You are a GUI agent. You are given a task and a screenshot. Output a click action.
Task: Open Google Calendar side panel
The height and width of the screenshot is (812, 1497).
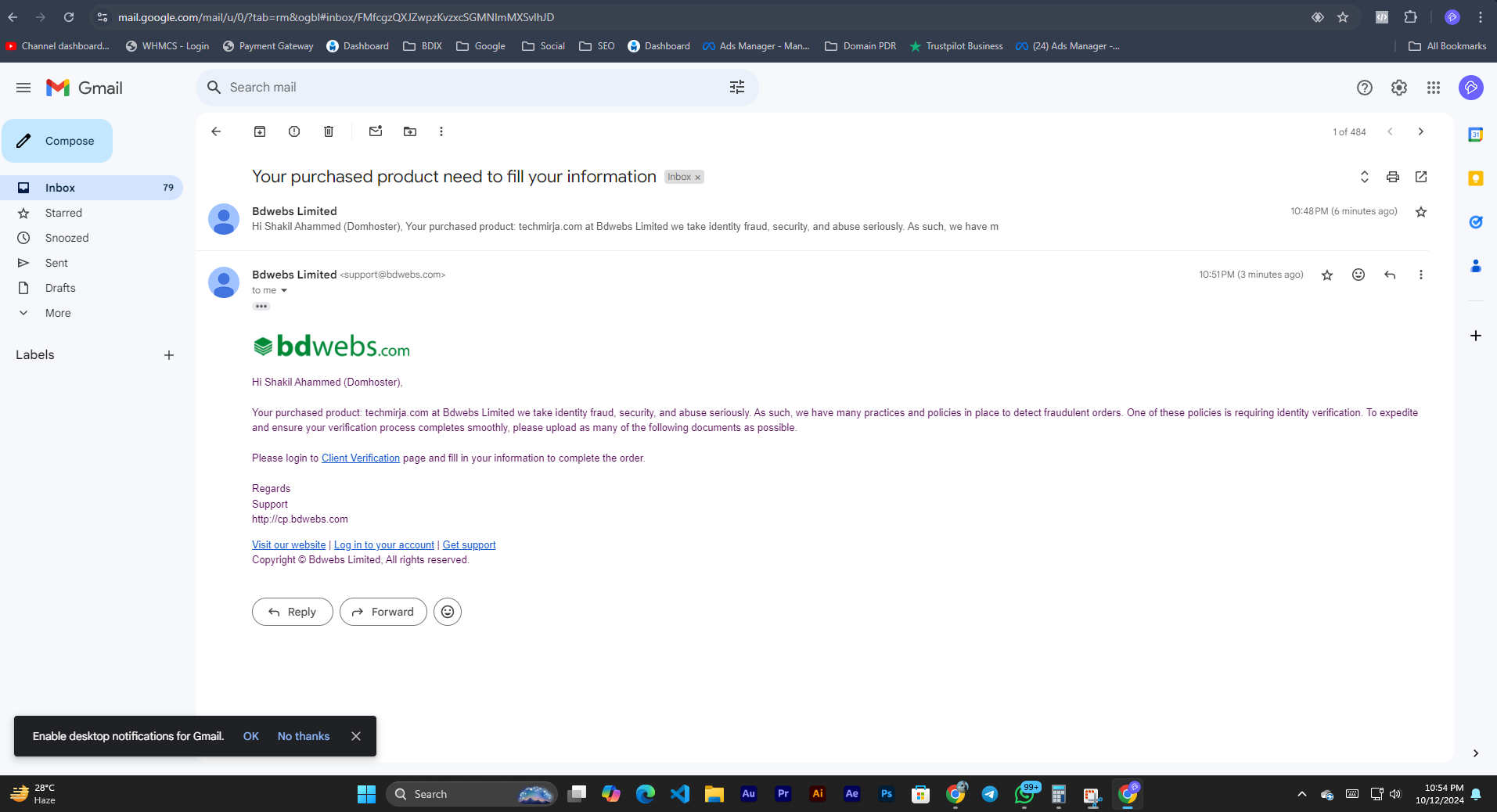tap(1476, 135)
